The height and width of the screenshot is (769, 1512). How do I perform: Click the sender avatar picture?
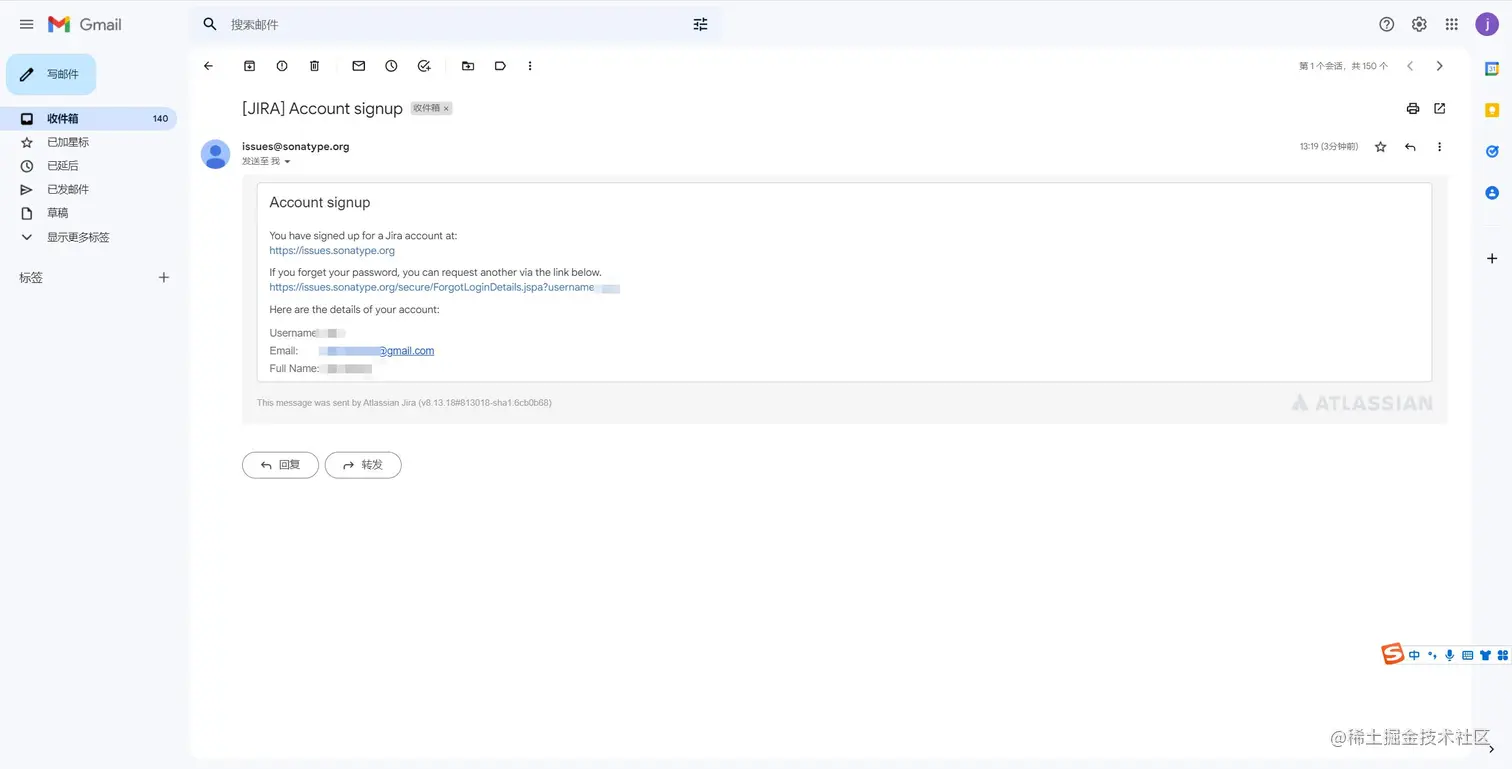tap(215, 154)
